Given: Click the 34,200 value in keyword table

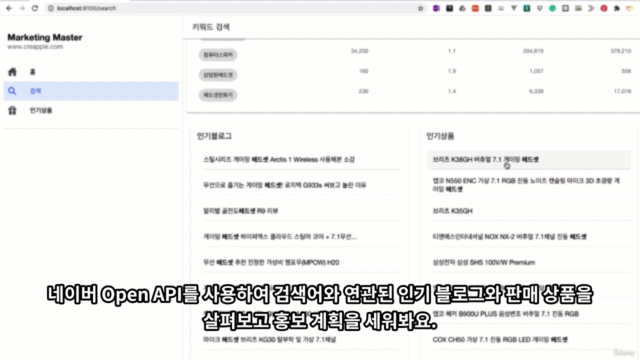Looking at the screenshot, I should point(359,51).
